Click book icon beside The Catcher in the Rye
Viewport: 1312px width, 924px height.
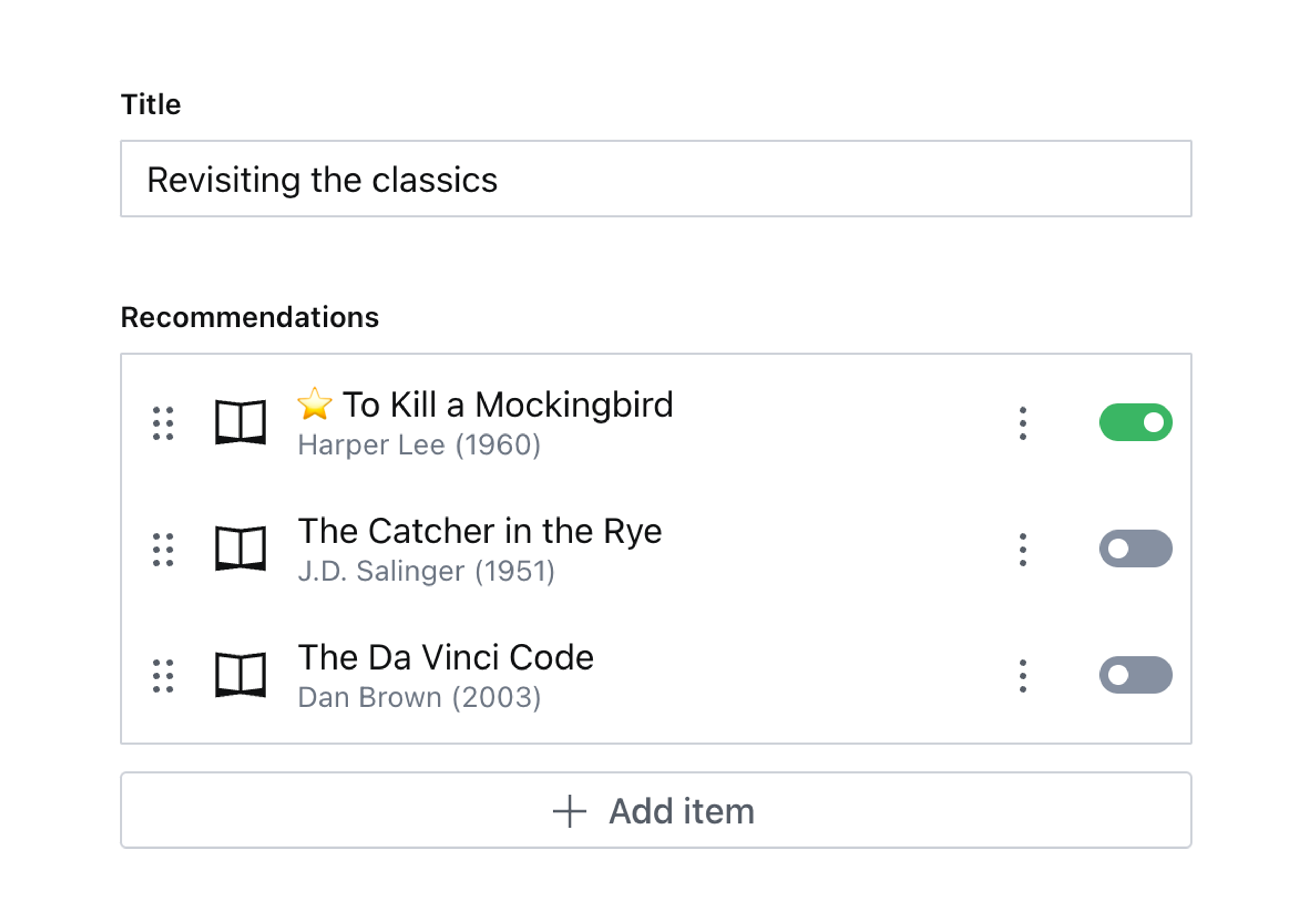click(241, 549)
